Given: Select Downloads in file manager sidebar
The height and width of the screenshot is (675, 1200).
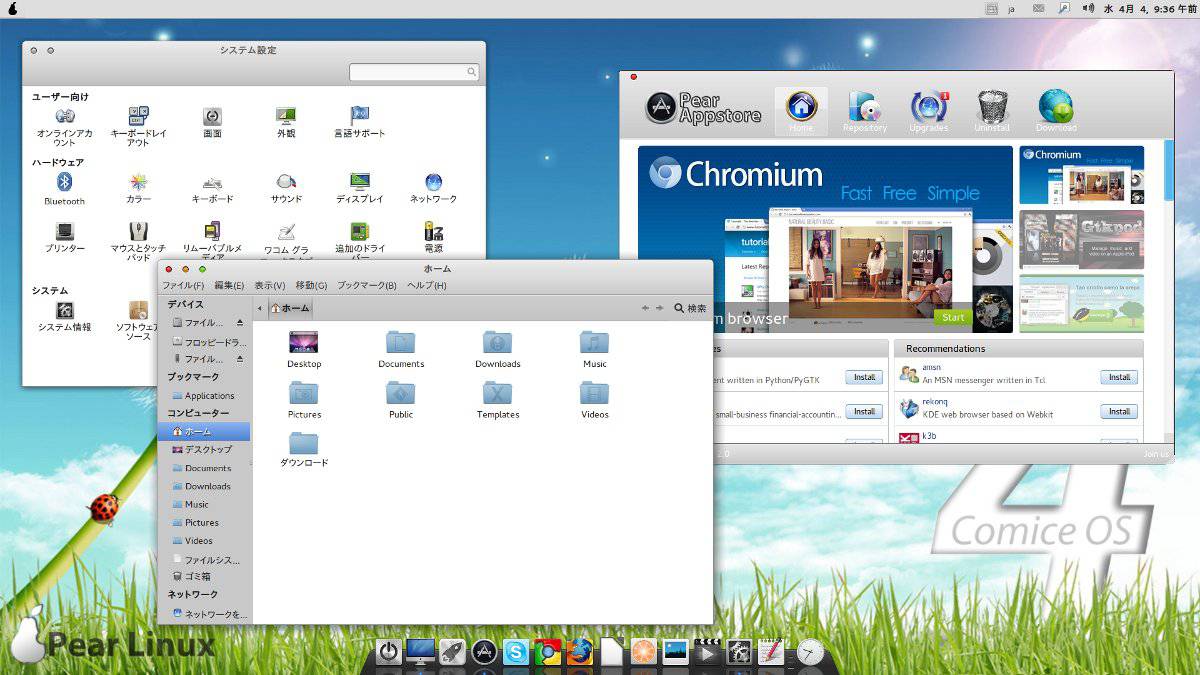Looking at the screenshot, I should coord(204,486).
